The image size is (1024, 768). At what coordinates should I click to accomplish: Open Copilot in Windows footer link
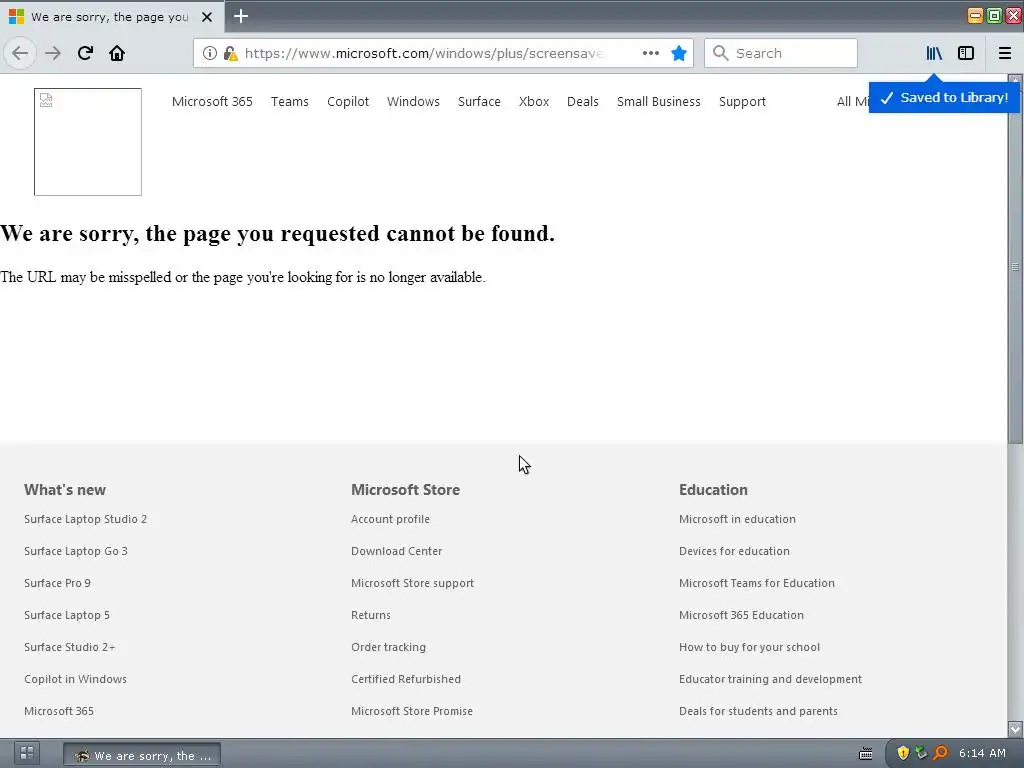pos(76,679)
